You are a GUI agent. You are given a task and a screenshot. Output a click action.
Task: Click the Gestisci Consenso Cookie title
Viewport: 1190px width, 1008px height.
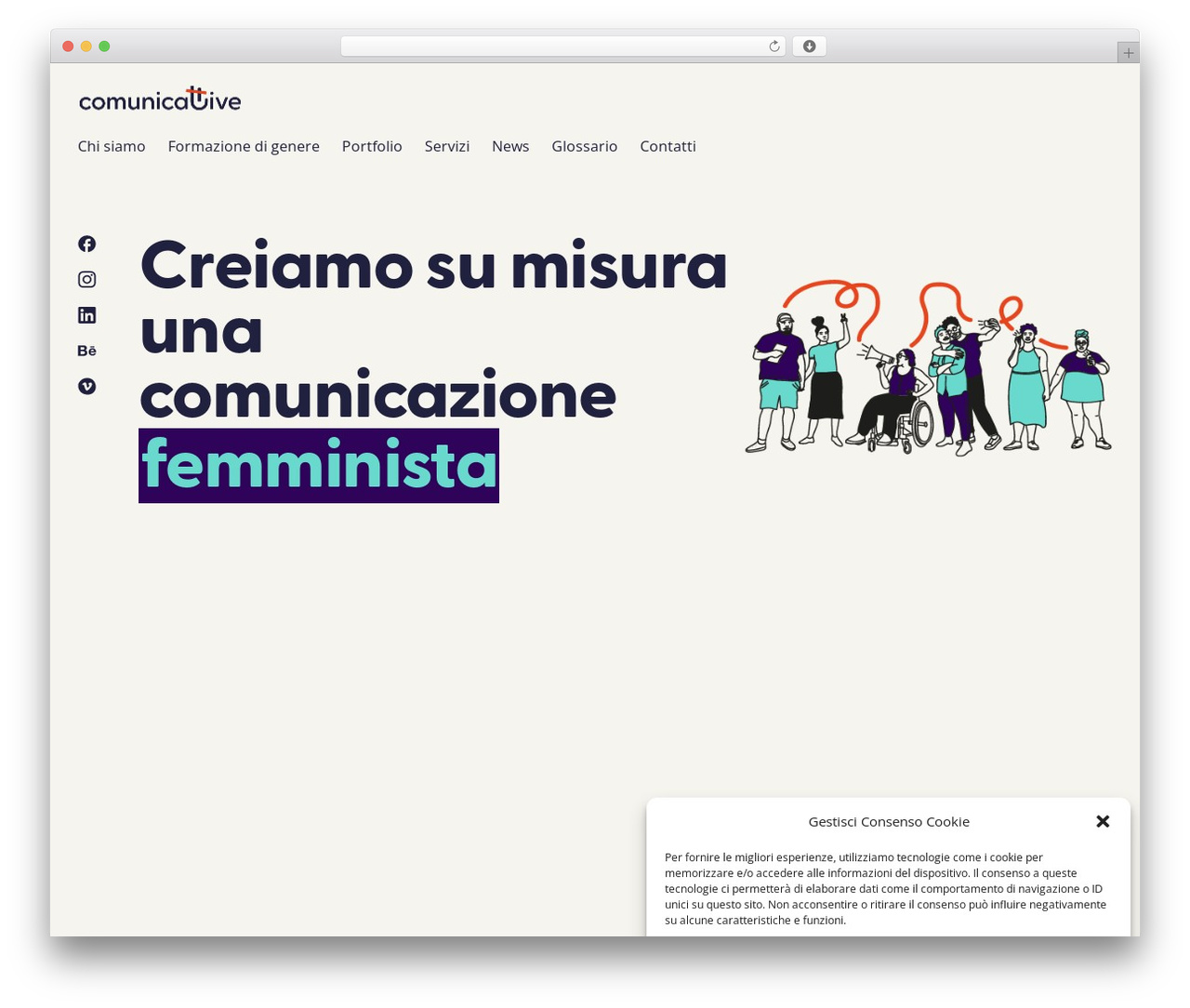click(x=889, y=821)
